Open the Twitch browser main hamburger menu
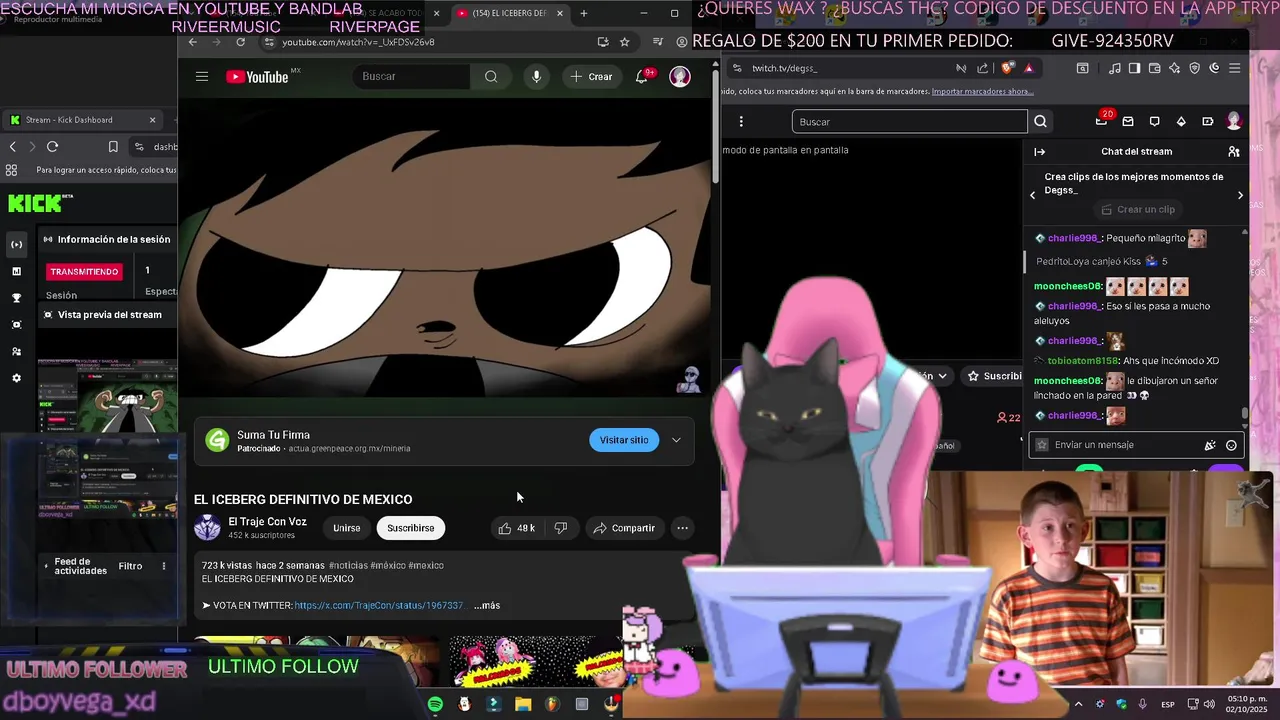Screen dimensions: 1280x720 coord(1235,68)
